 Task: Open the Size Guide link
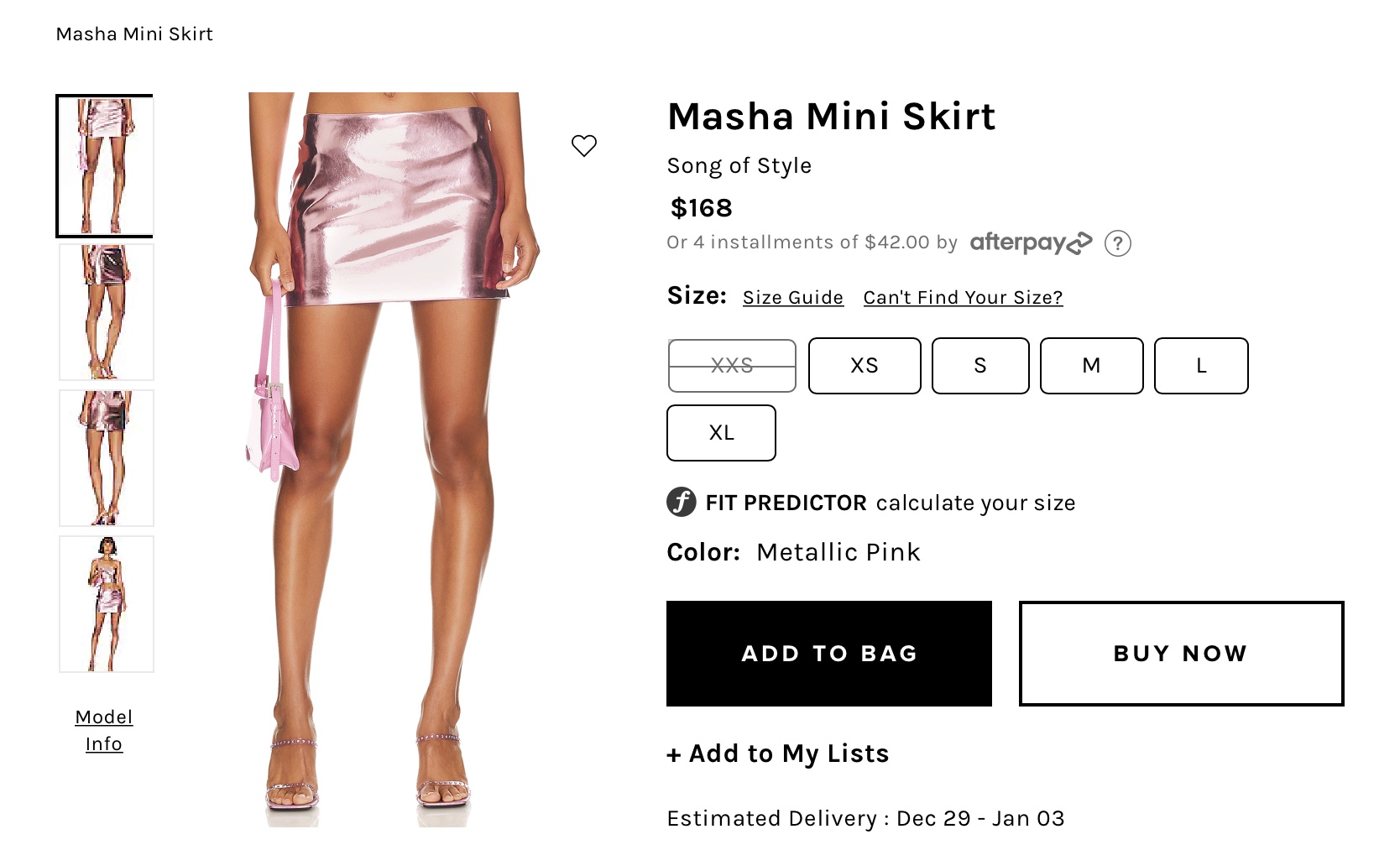(793, 298)
